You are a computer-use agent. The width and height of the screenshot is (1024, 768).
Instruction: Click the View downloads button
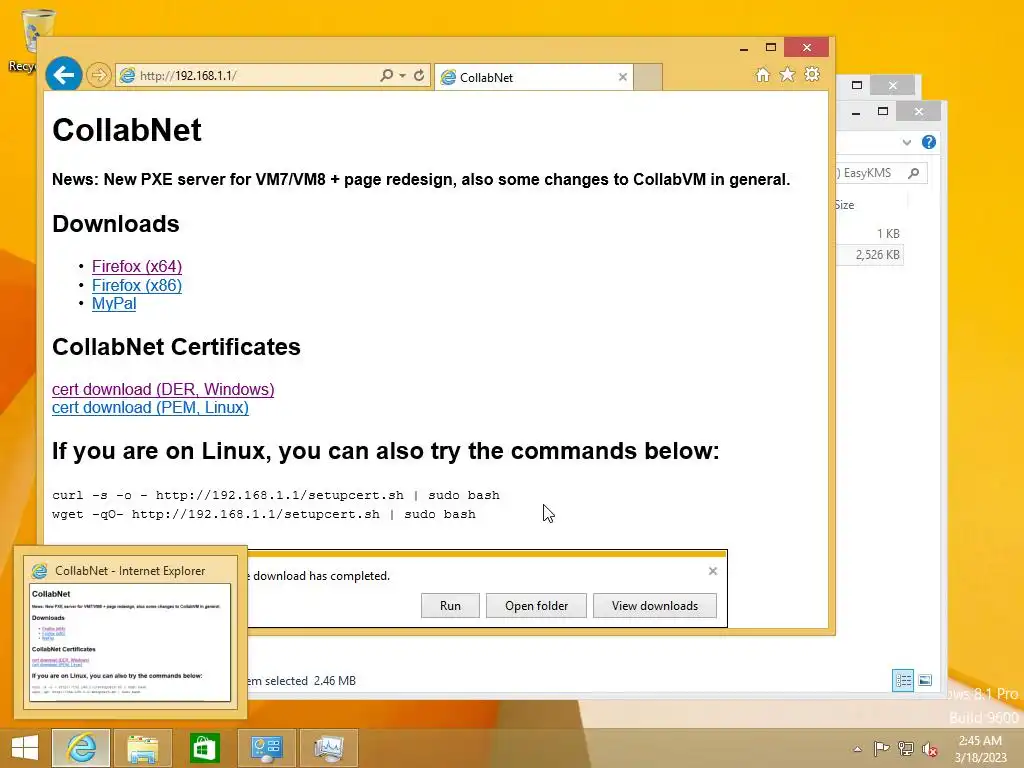654,605
